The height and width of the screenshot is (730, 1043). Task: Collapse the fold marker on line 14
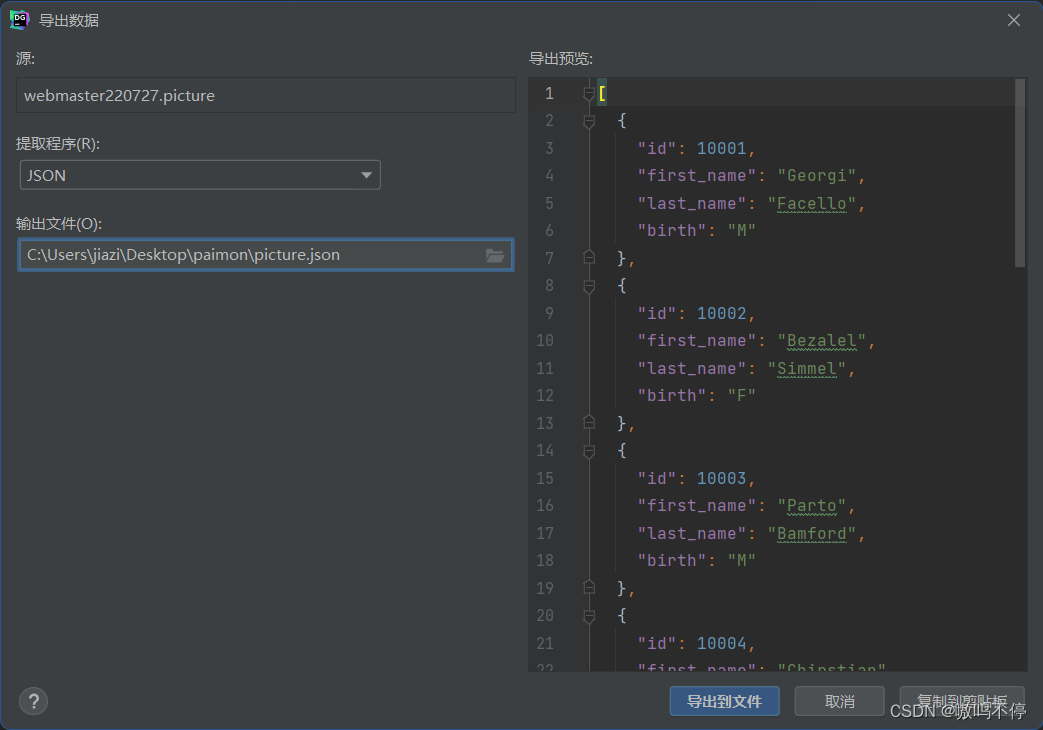589,451
